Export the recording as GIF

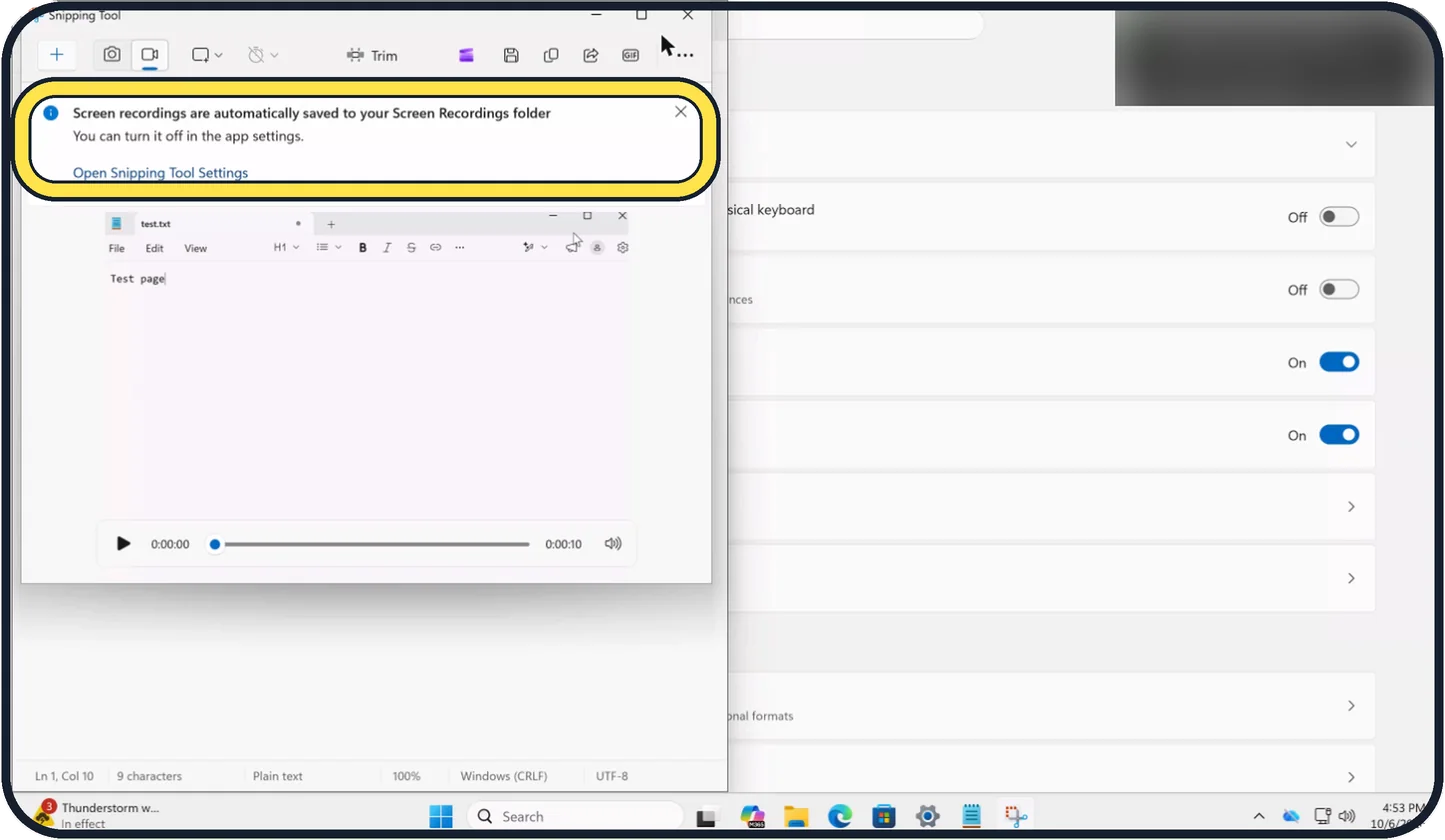pyautogui.click(x=630, y=56)
